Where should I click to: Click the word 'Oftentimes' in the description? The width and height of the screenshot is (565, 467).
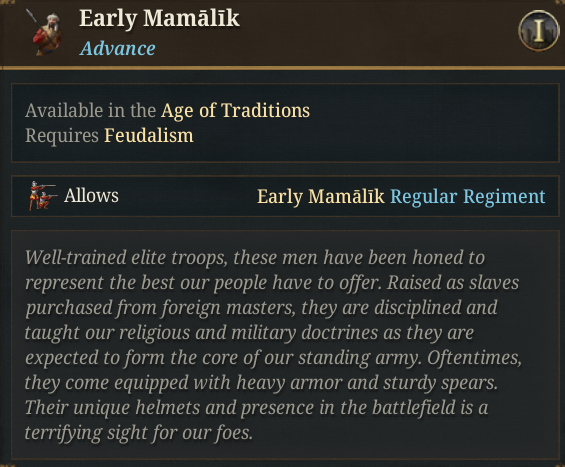pyautogui.click(x=474, y=358)
